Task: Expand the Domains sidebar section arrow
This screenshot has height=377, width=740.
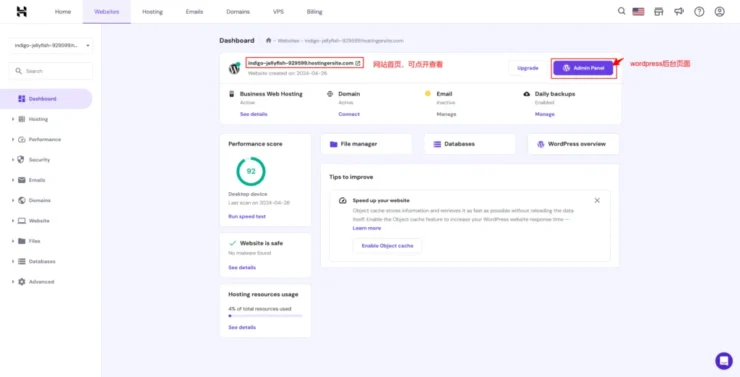Action: coord(13,201)
